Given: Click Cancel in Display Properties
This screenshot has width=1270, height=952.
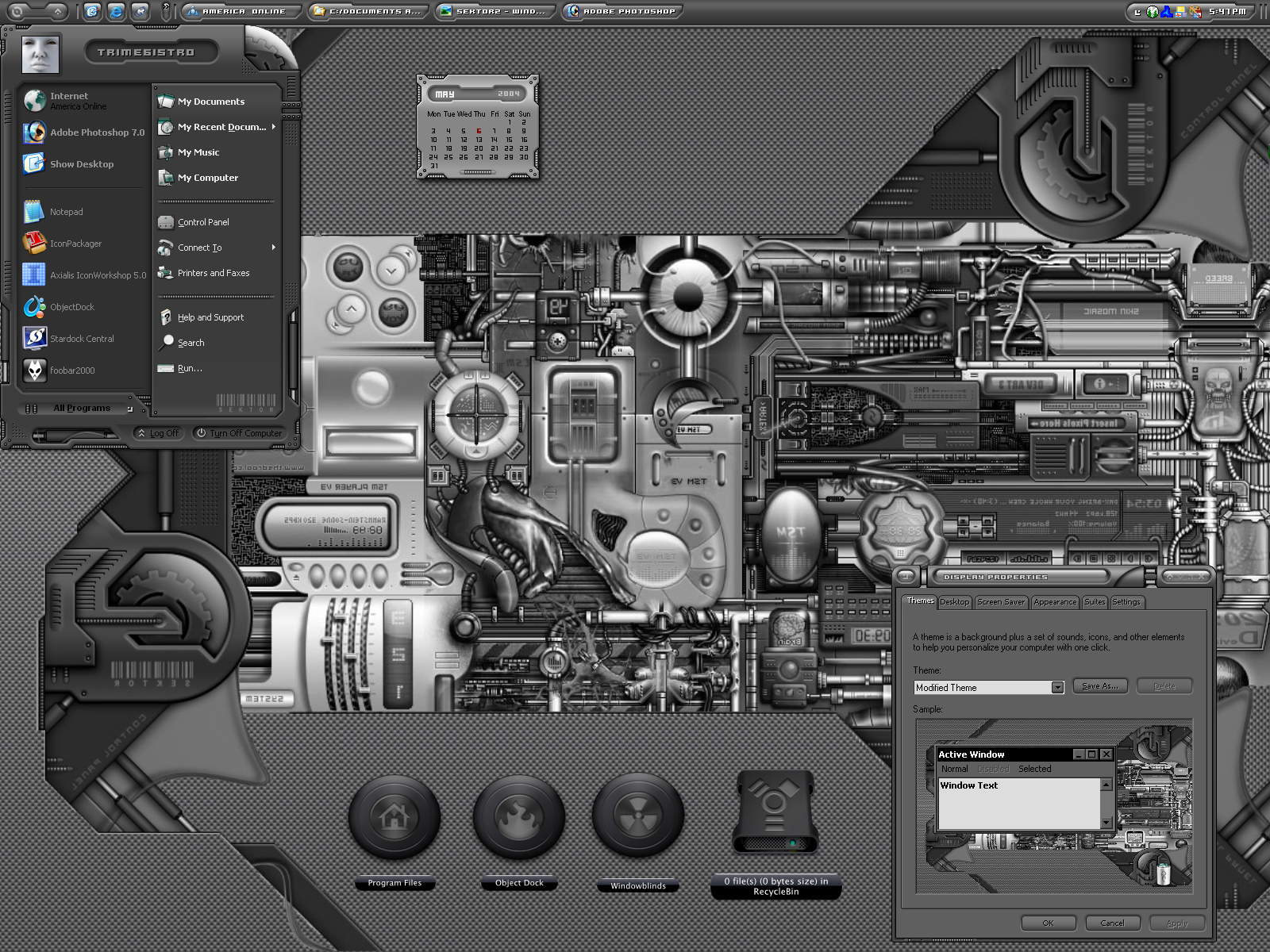Looking at the screenshot, I should [1112, 923].
